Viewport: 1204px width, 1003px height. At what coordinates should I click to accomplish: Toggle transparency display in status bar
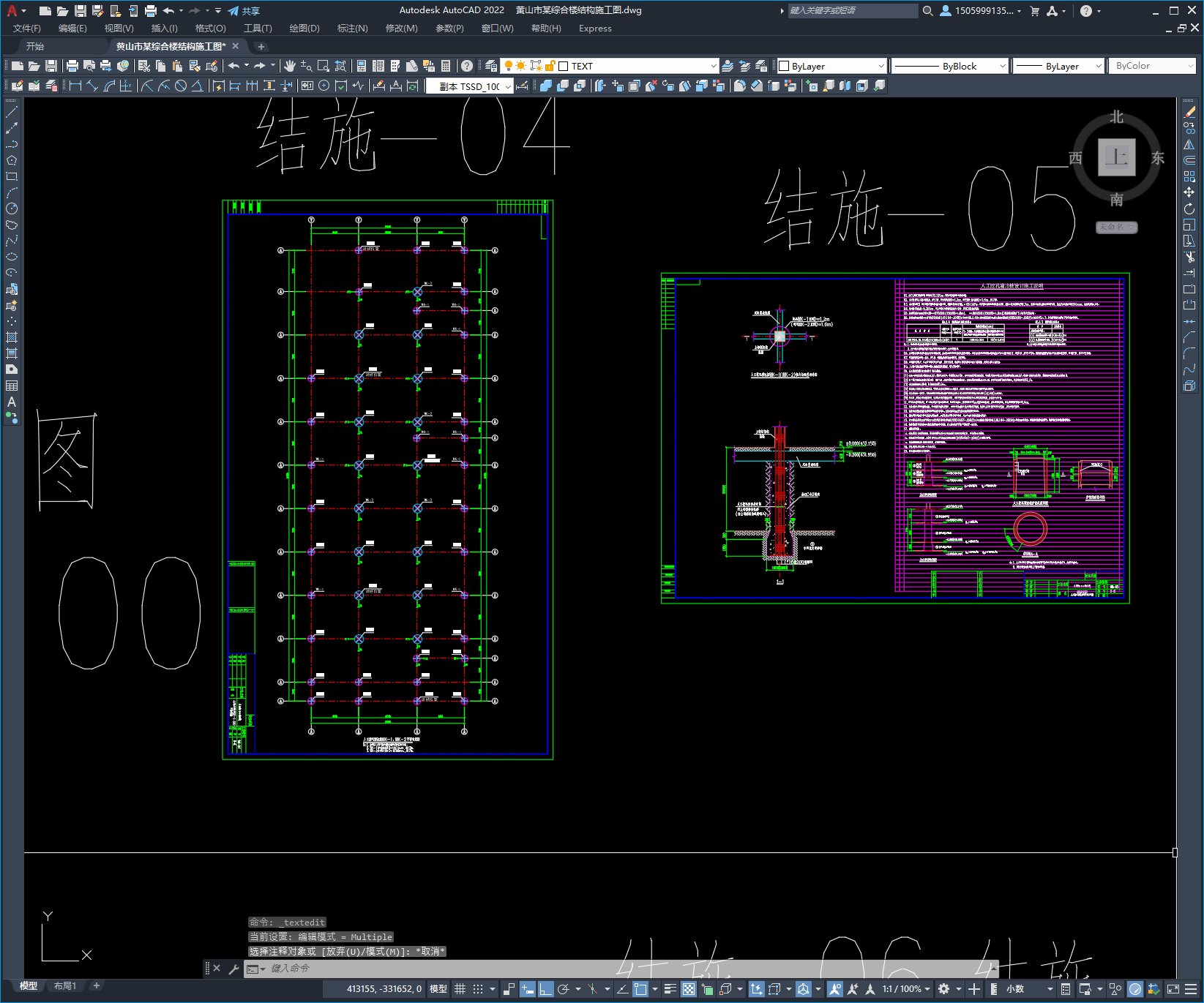pyautogui.click(x=689, y=989)
